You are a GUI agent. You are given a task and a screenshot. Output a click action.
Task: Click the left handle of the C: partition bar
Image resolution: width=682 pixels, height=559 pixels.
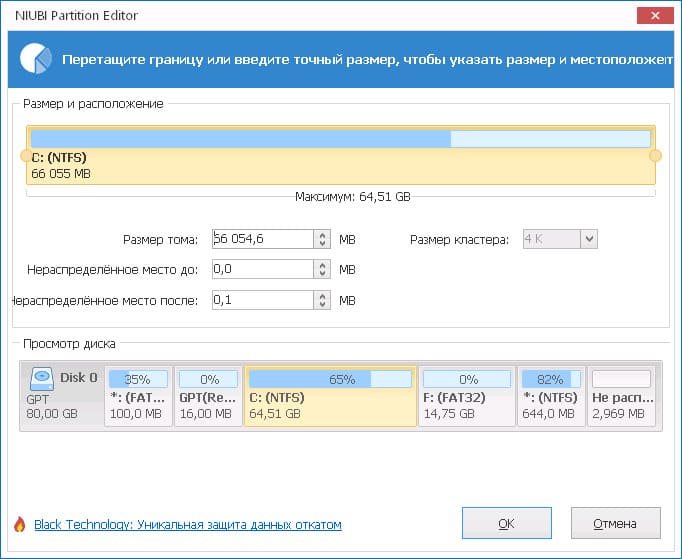tap(26, 155)
